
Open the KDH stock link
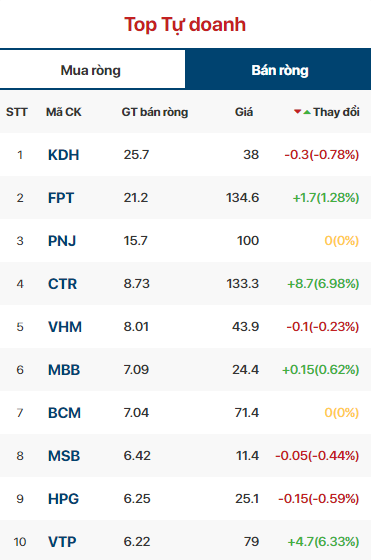(64, 155)
